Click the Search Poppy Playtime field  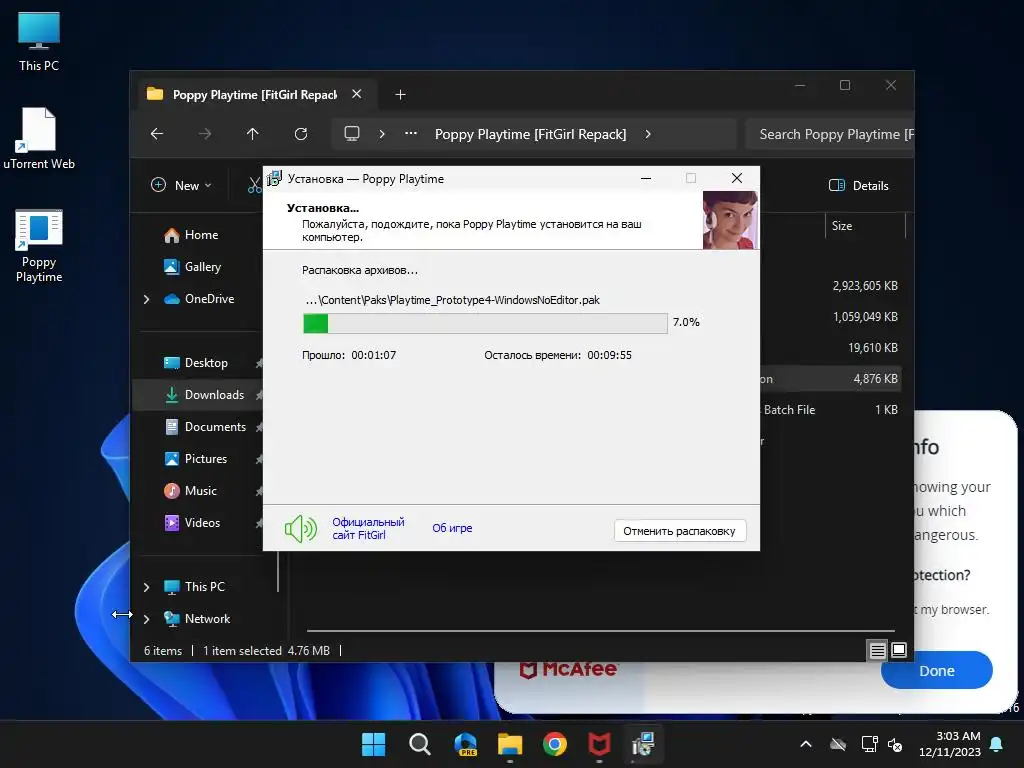tap(829, 134)
